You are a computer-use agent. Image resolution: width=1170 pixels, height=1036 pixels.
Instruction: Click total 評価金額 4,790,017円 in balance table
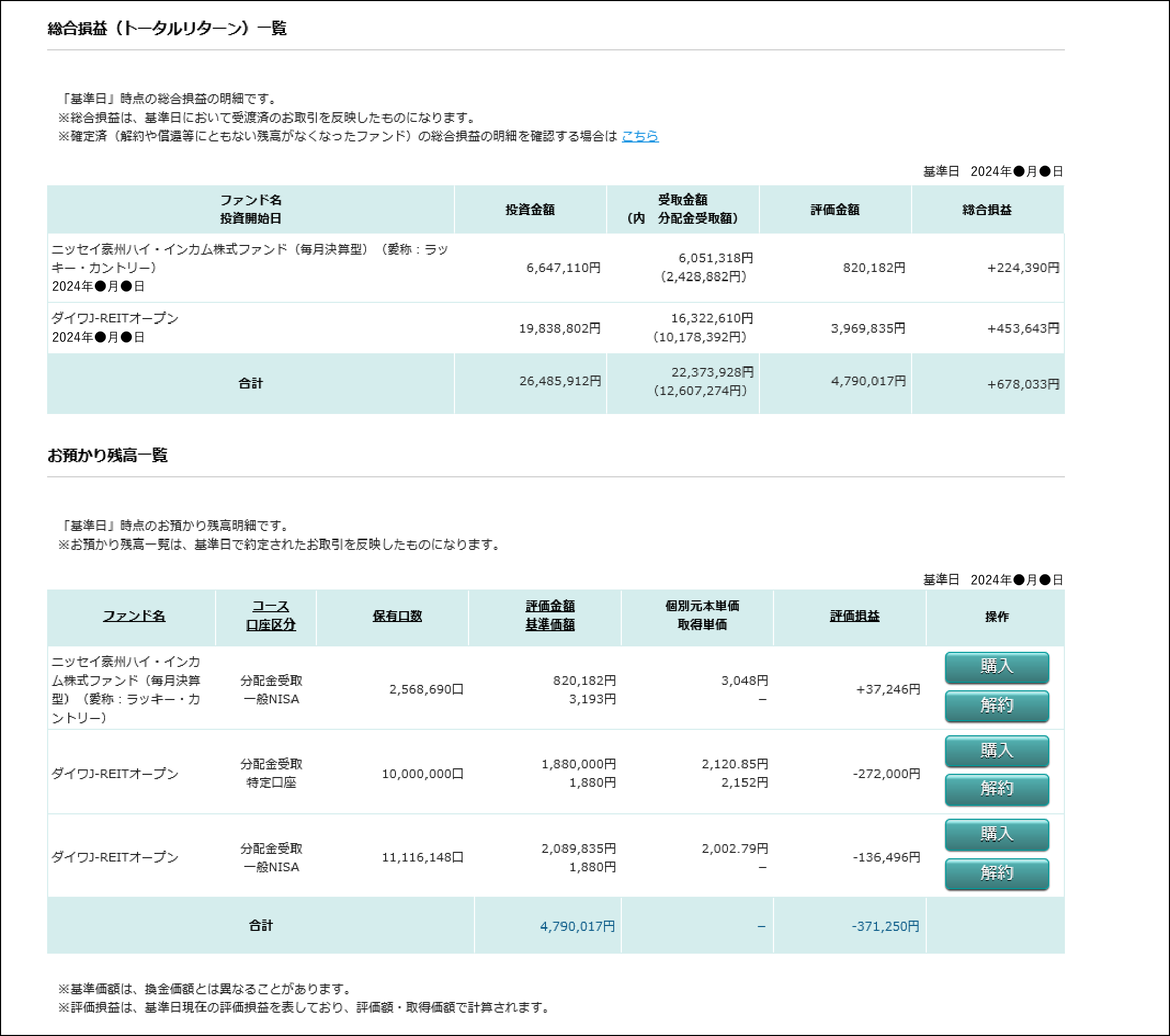tap(577, 926)
